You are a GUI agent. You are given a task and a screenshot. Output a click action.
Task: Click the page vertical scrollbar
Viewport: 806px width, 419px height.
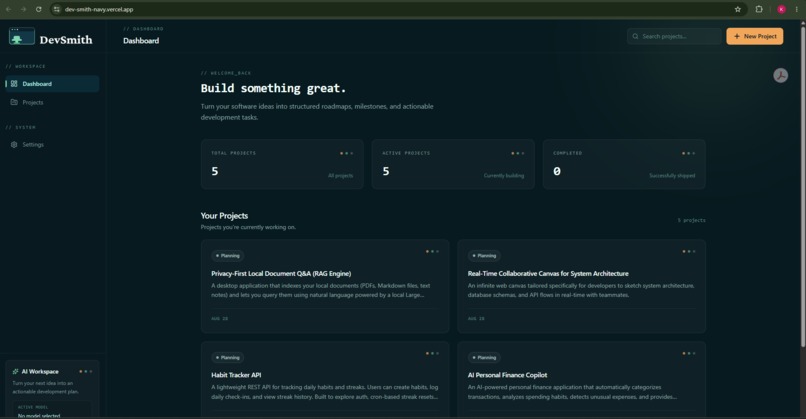tap(803, 185)
